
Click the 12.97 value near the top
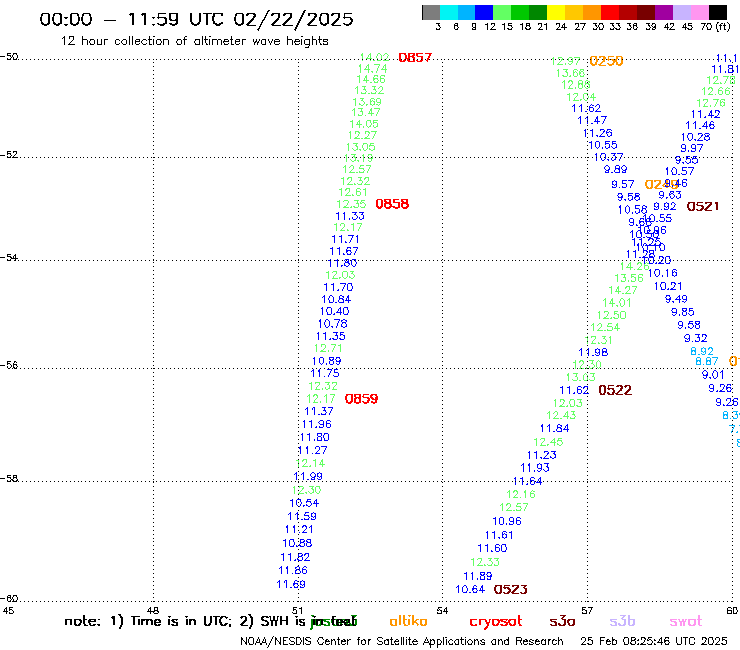(565, 61)
